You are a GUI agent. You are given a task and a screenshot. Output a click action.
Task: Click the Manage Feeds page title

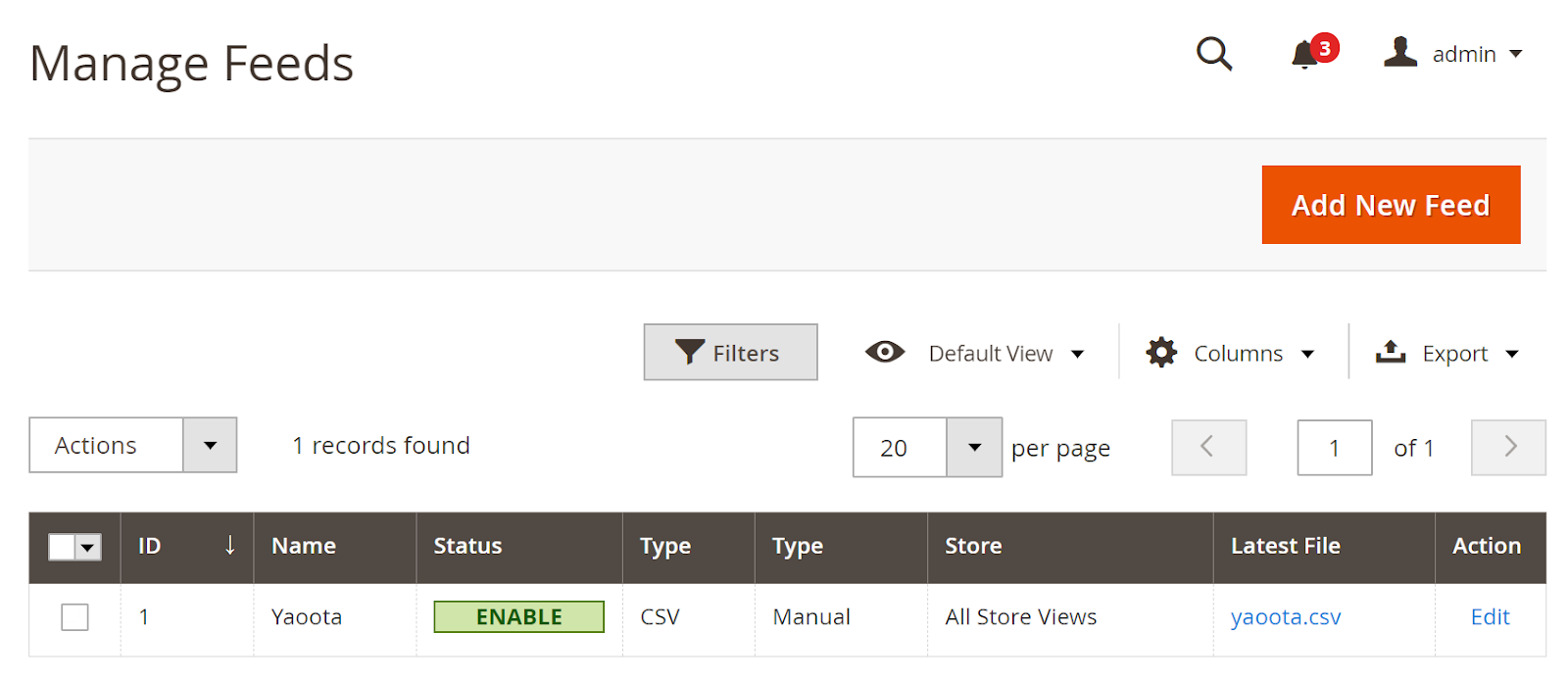(191, 64)
